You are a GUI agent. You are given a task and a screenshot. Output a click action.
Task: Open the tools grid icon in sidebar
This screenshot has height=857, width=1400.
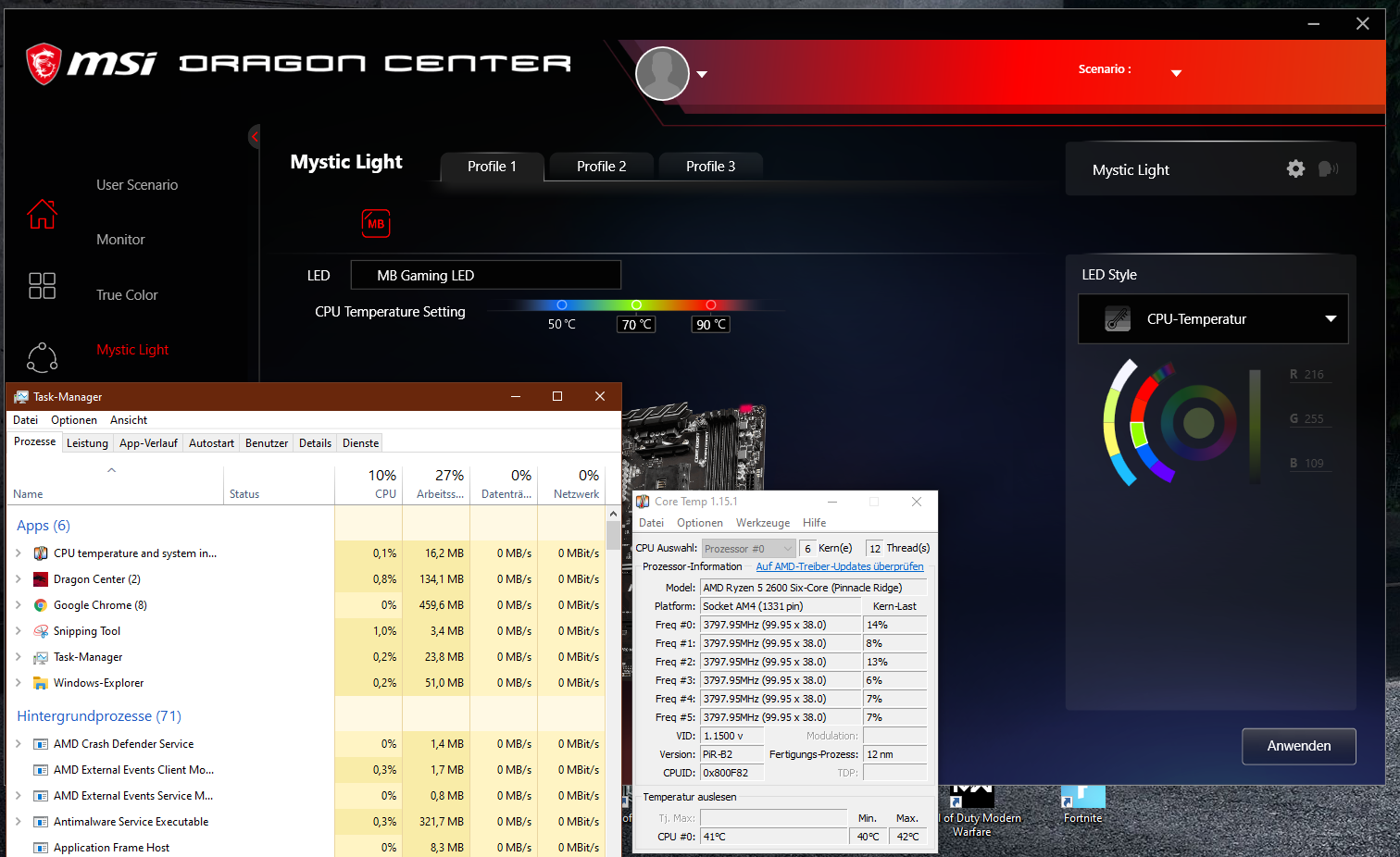pos(42,286)
